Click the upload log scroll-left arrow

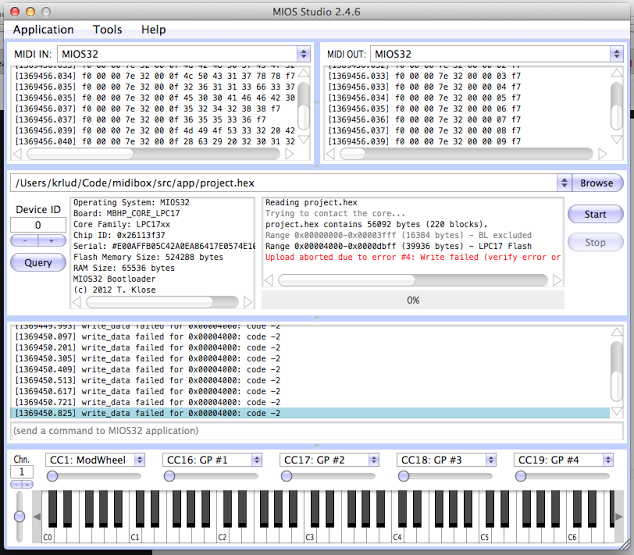click(x=269, y=280)
